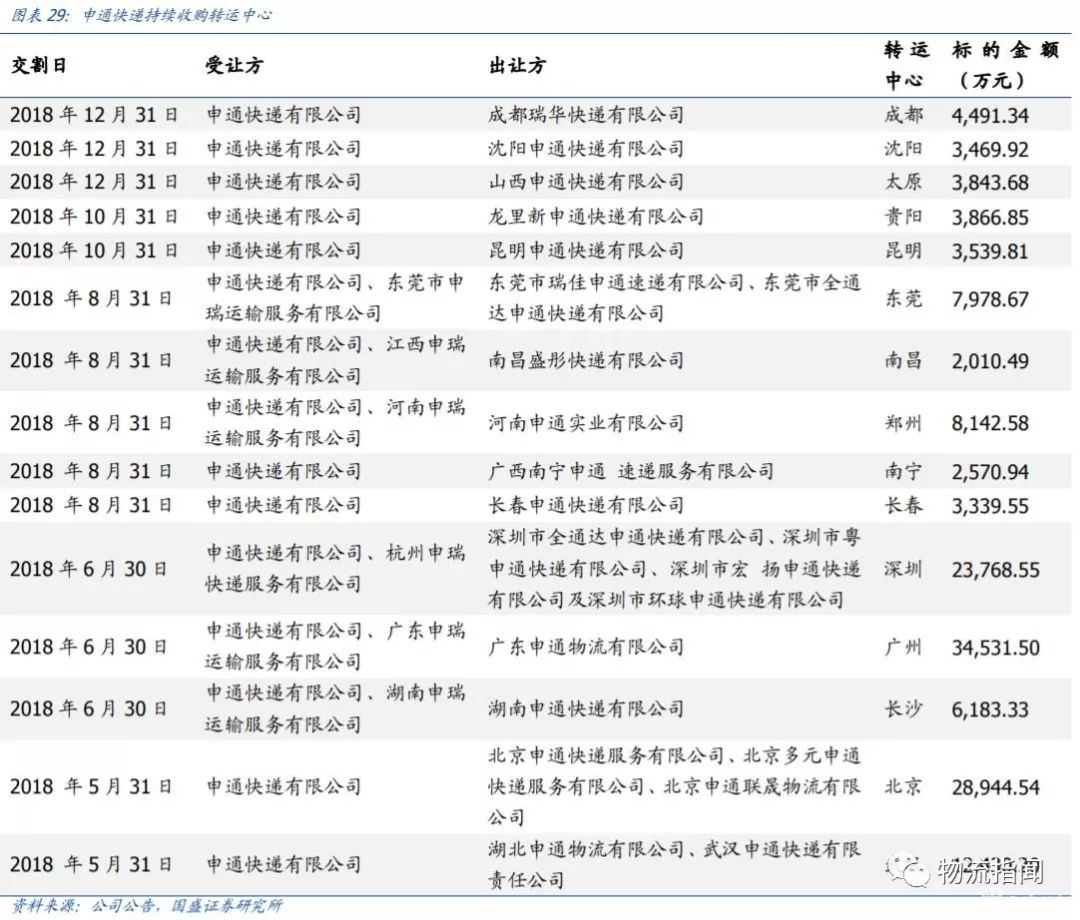Click the 河南申通实业有限公司 cell
The image size is (1080, 920).
coord(586,423)
